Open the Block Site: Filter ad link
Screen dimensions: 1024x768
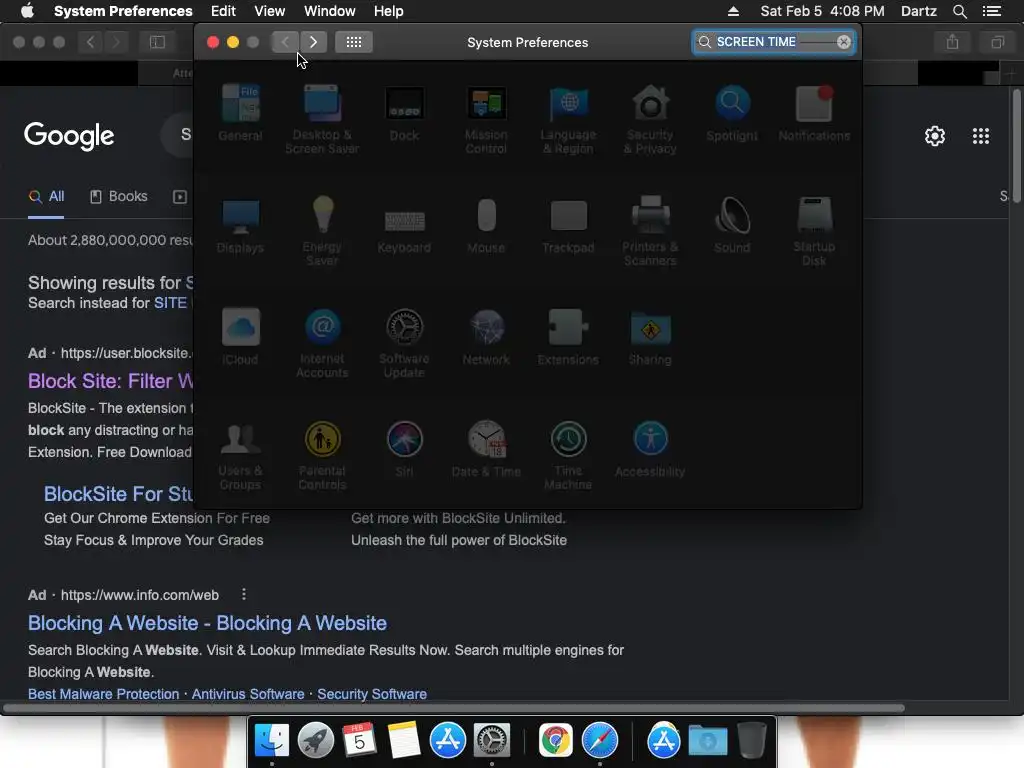click(110, 381)
